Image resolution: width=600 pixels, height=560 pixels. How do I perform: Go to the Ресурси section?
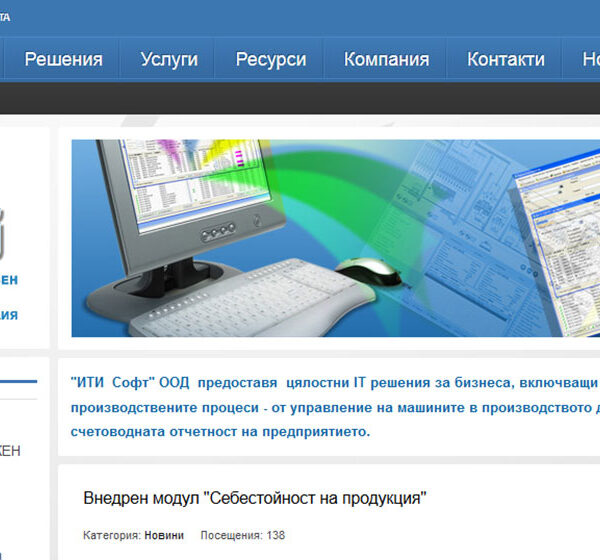(271, 59)
